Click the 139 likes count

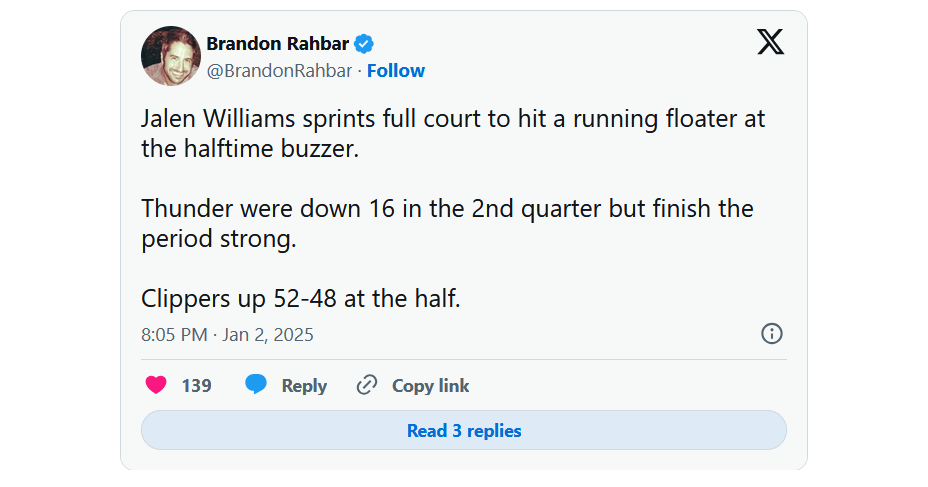[196, 386]
